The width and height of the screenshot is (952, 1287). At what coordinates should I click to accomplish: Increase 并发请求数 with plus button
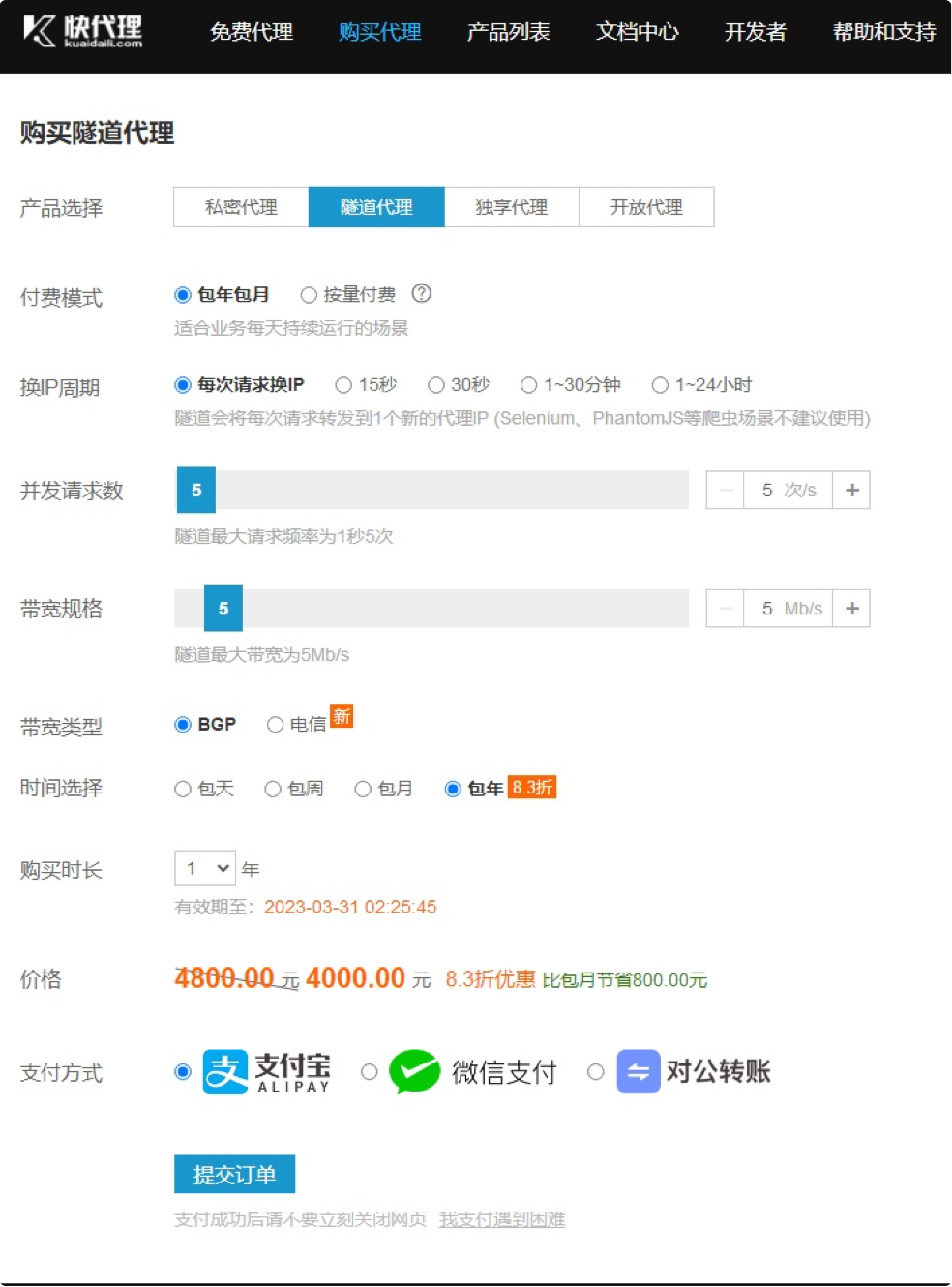[x=851, y=490]
